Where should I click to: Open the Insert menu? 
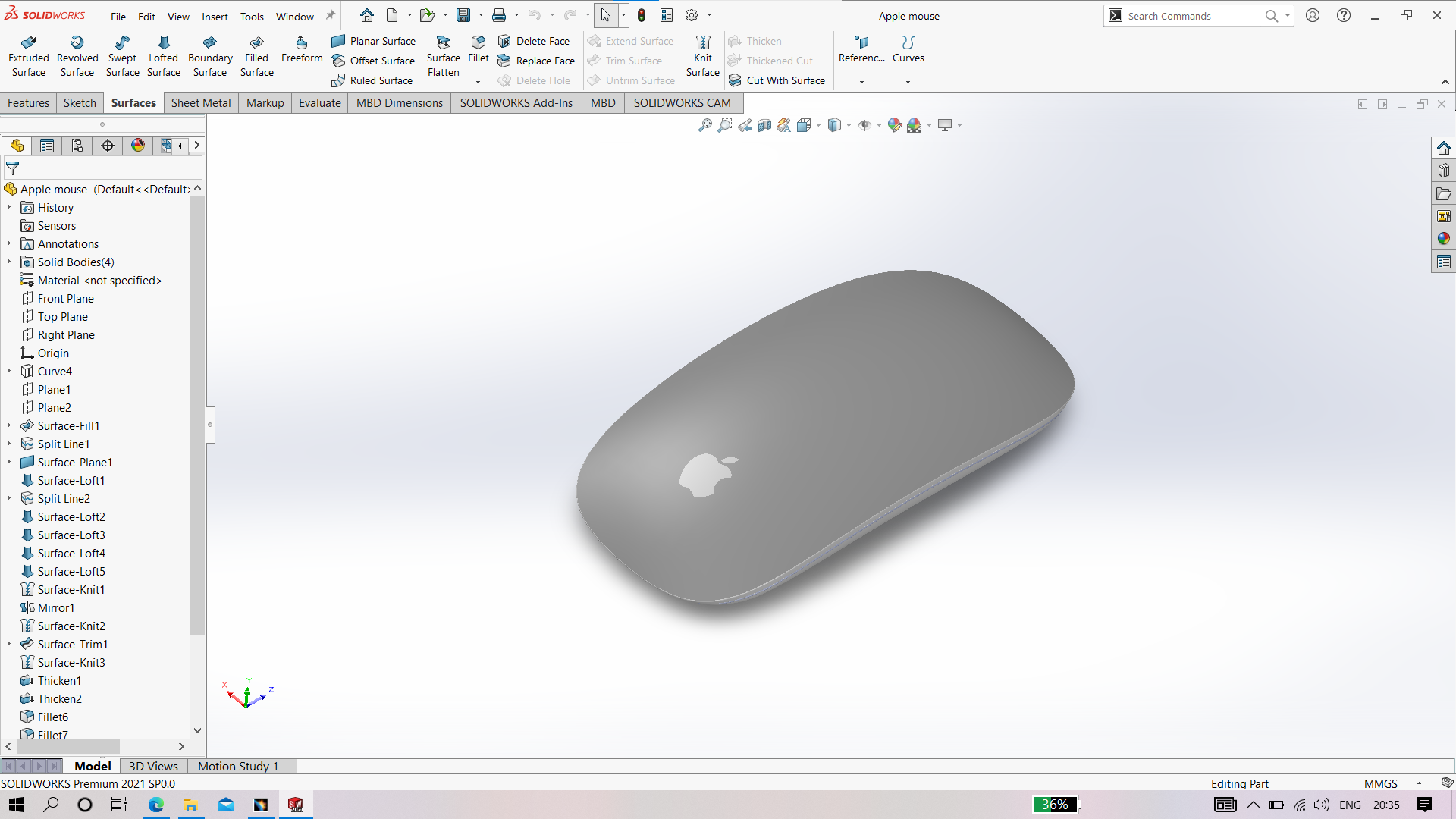click(x=215, y=17)
